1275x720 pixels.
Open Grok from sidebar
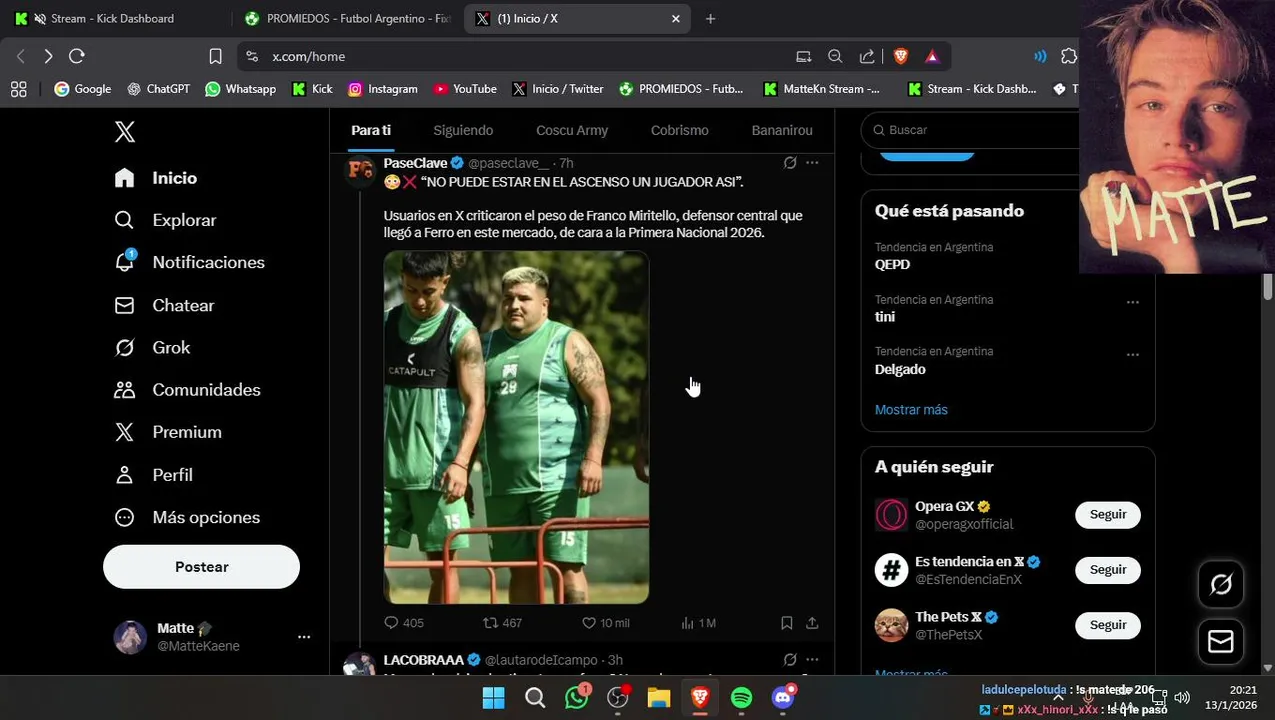tap(152, 347)
